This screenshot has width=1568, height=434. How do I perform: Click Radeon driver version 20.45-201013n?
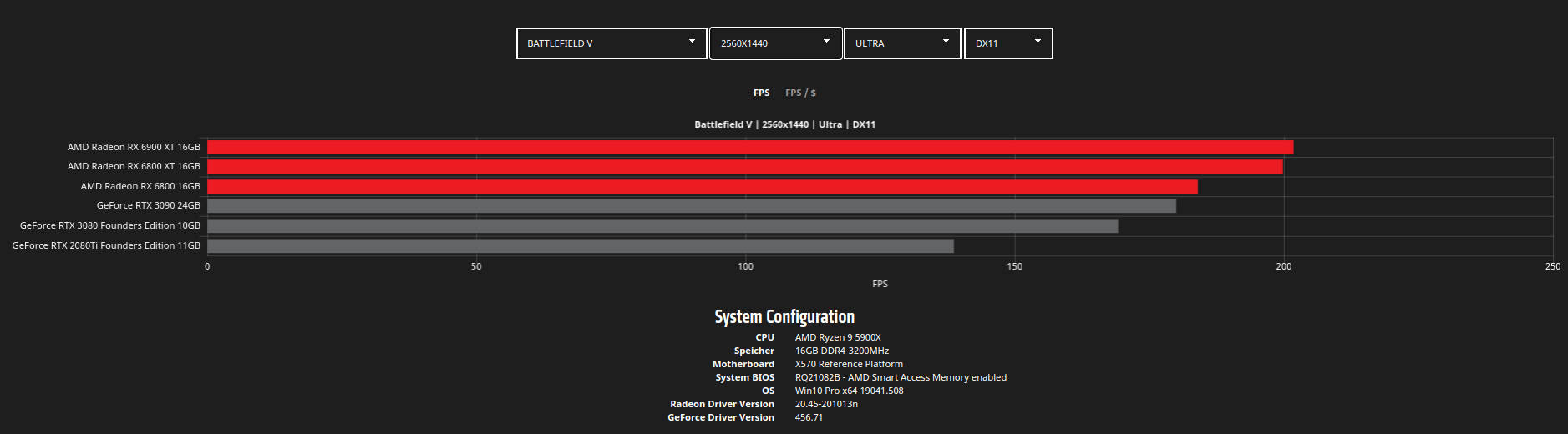(x=826, y=404)
